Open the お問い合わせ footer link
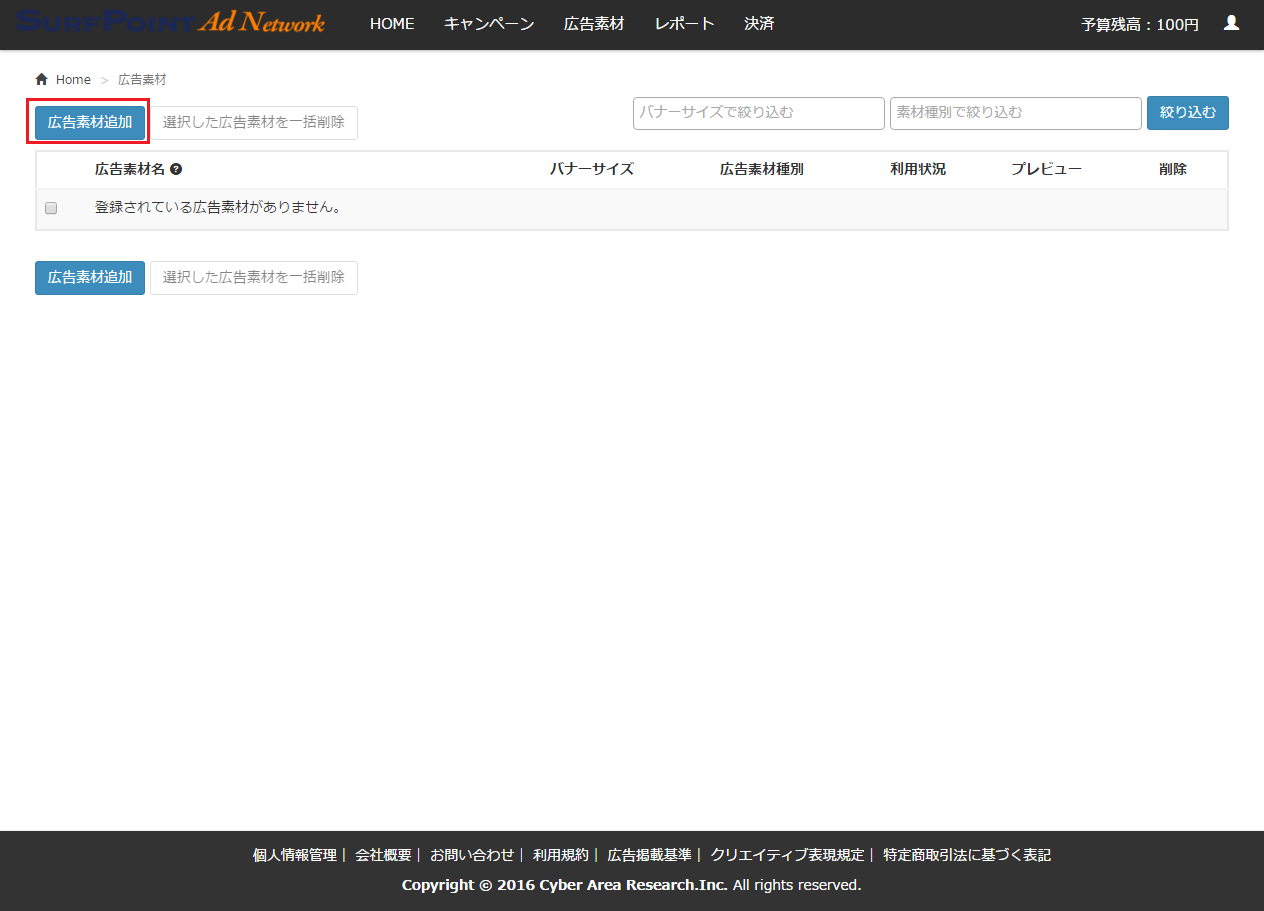 point(471,855)
